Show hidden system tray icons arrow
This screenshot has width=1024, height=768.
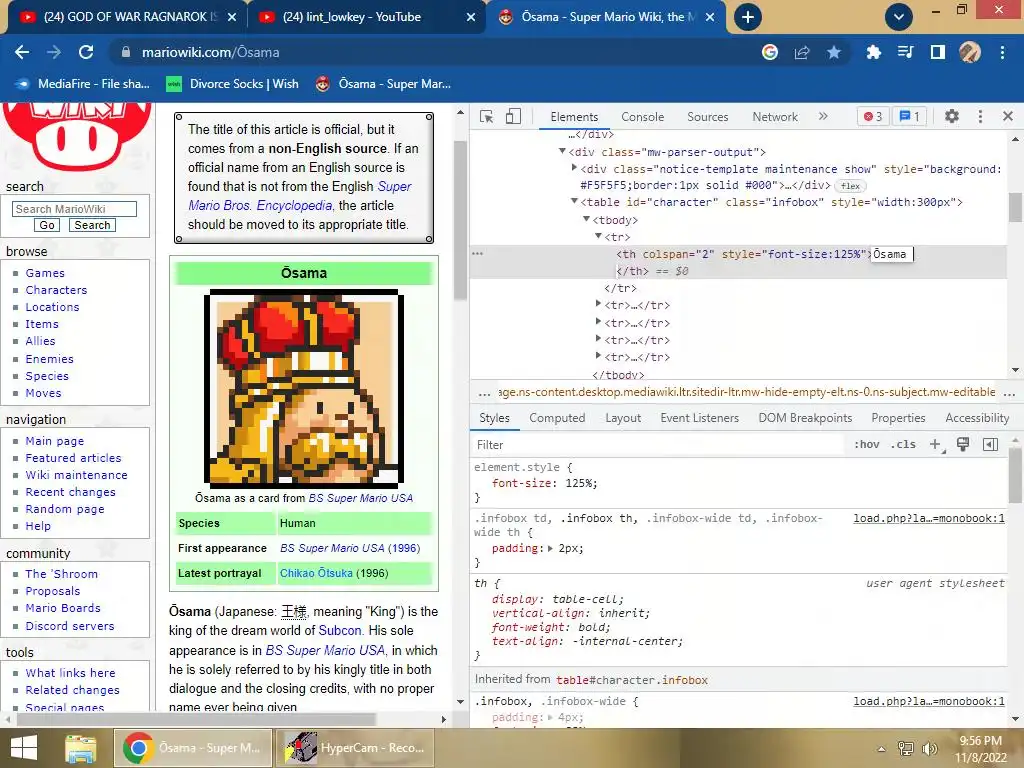pyautogui.click(x=881, y=748)
